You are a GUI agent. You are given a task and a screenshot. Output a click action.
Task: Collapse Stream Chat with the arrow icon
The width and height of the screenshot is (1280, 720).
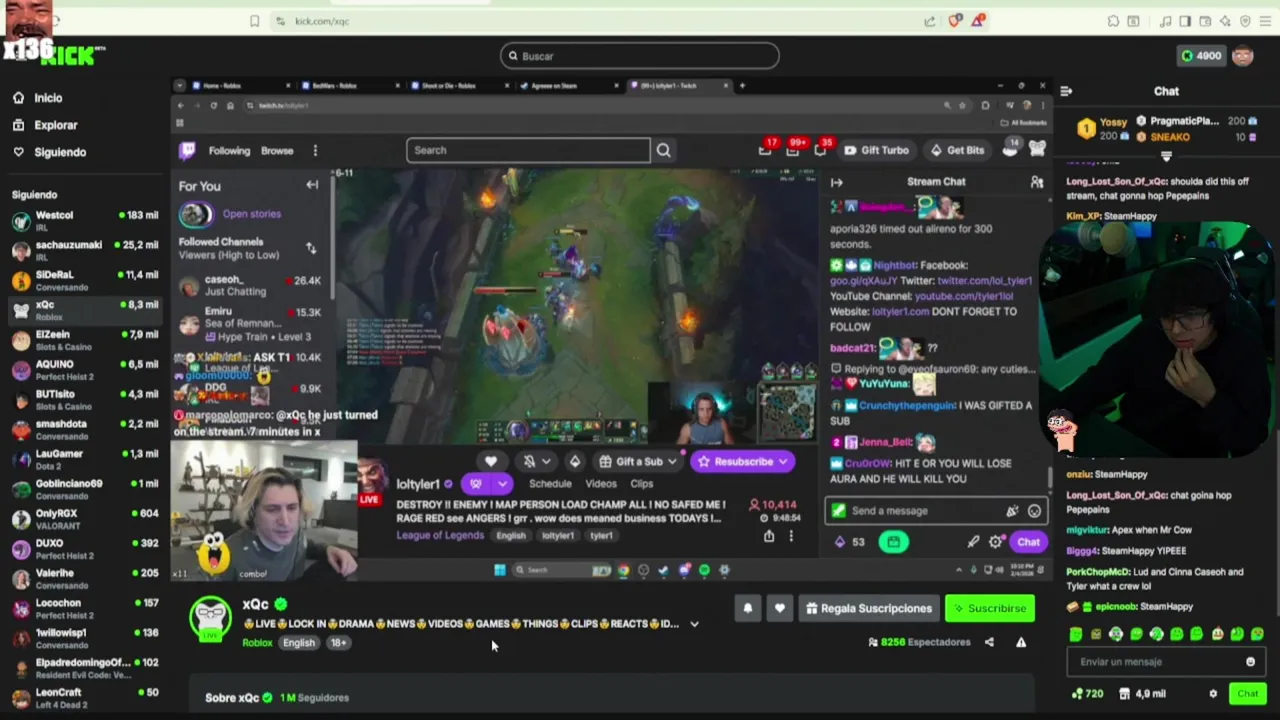point(837,182)
